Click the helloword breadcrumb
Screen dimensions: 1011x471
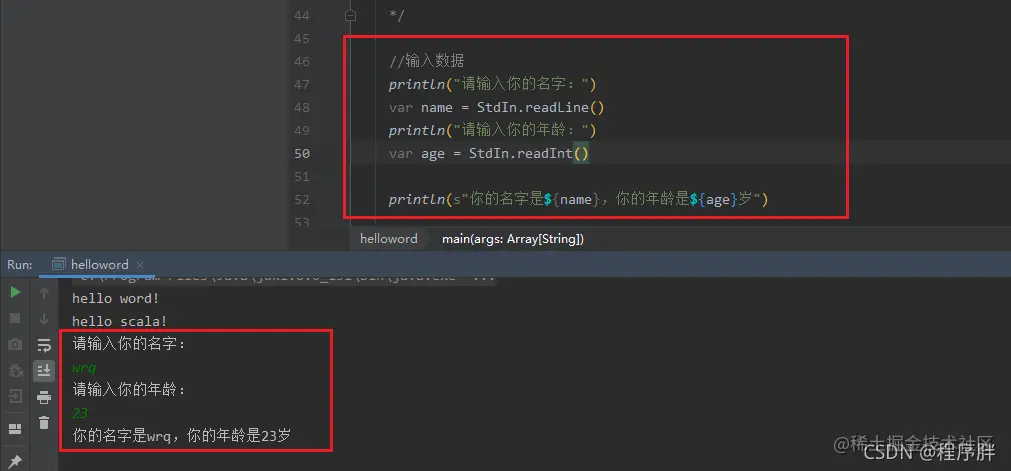389,239
